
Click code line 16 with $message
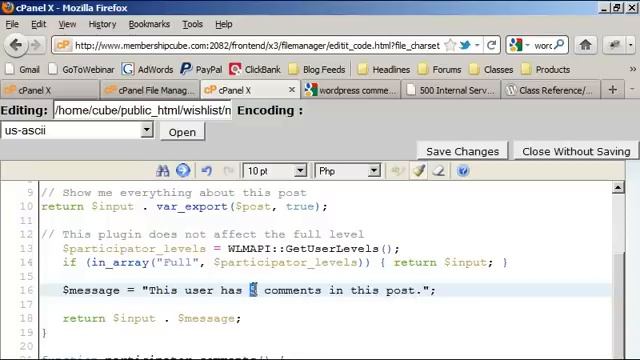[249, 290]
